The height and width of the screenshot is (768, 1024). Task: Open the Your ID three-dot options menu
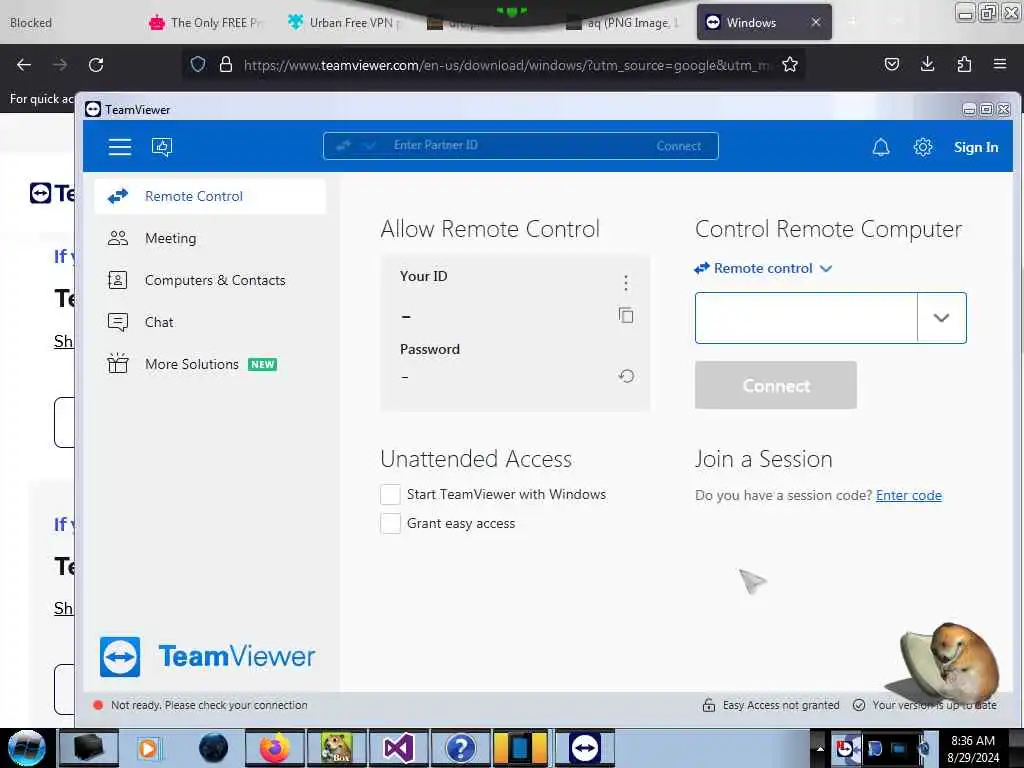[626, 283]
